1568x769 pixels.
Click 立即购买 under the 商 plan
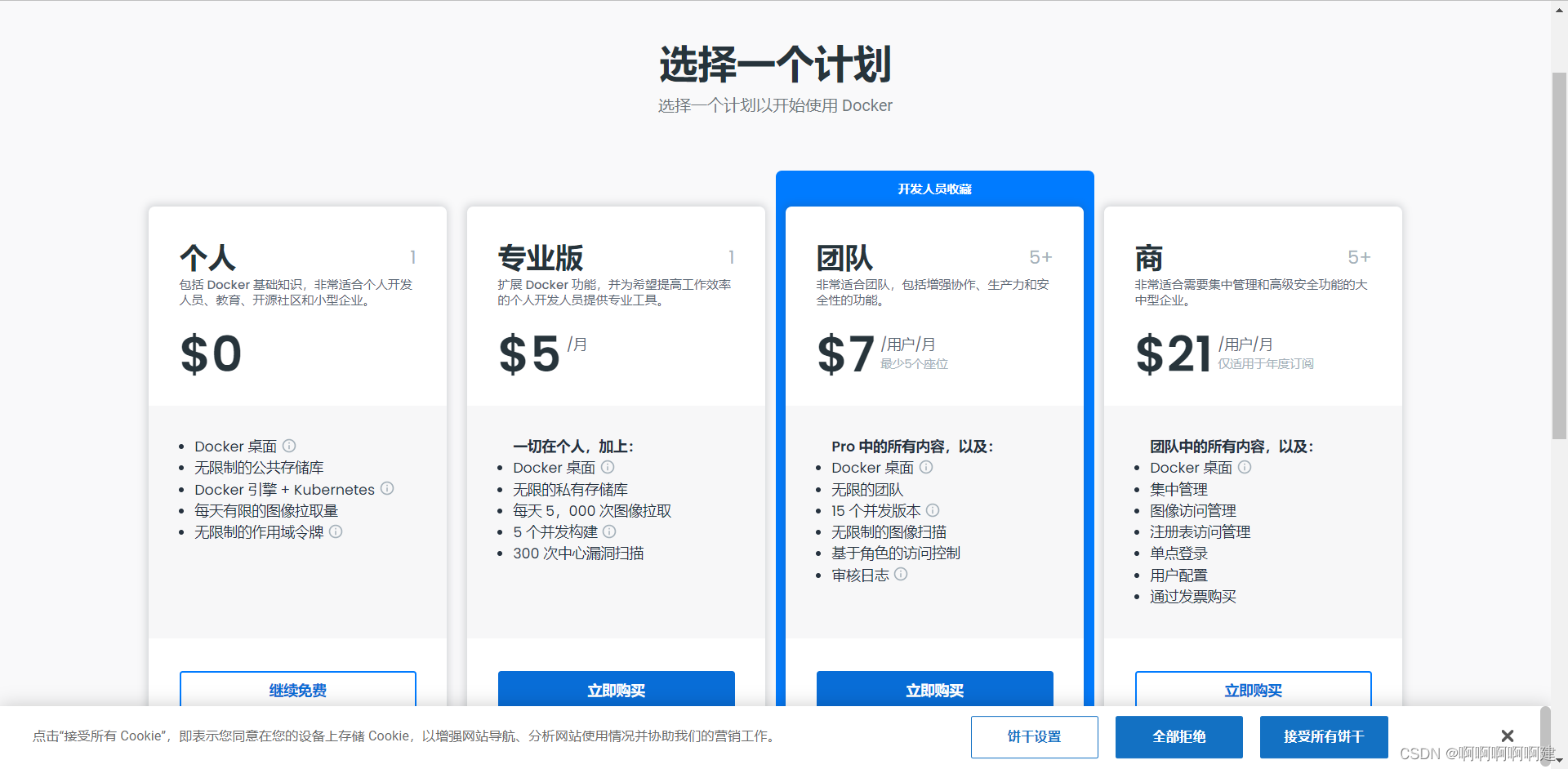tap(1253, 690)
